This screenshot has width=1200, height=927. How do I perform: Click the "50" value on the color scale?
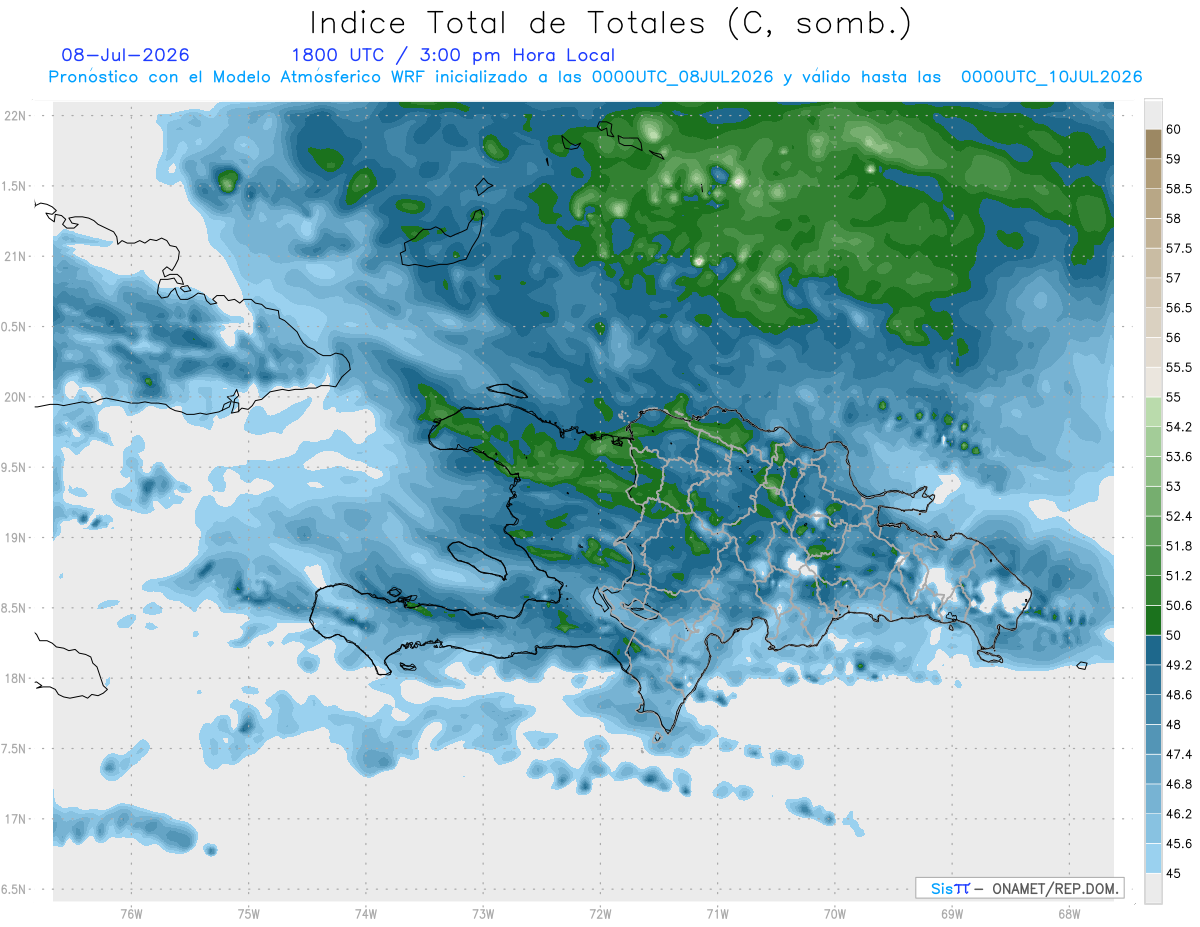1173,635
